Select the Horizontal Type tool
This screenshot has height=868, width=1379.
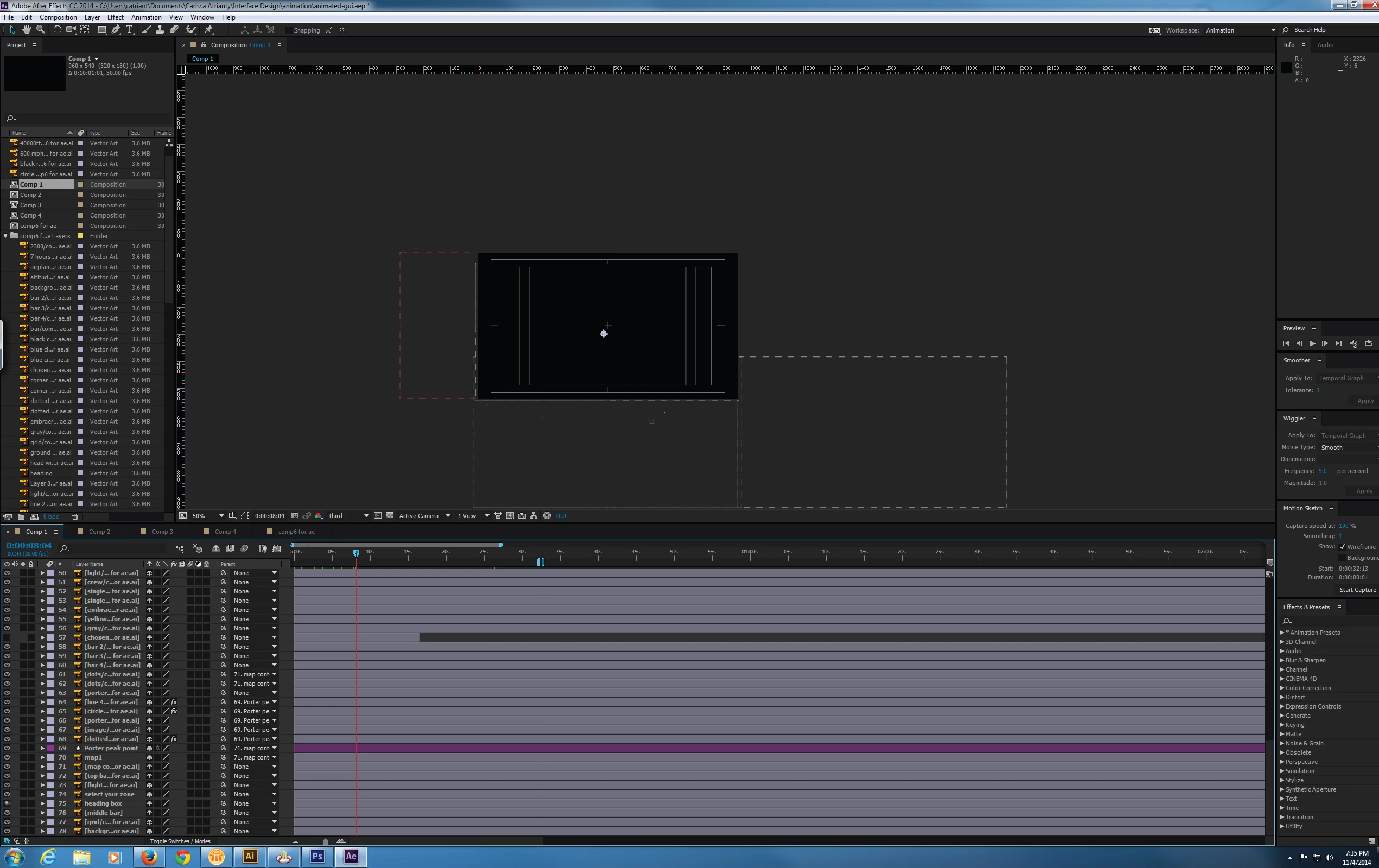pyautogui.click(x=129, y=30)
